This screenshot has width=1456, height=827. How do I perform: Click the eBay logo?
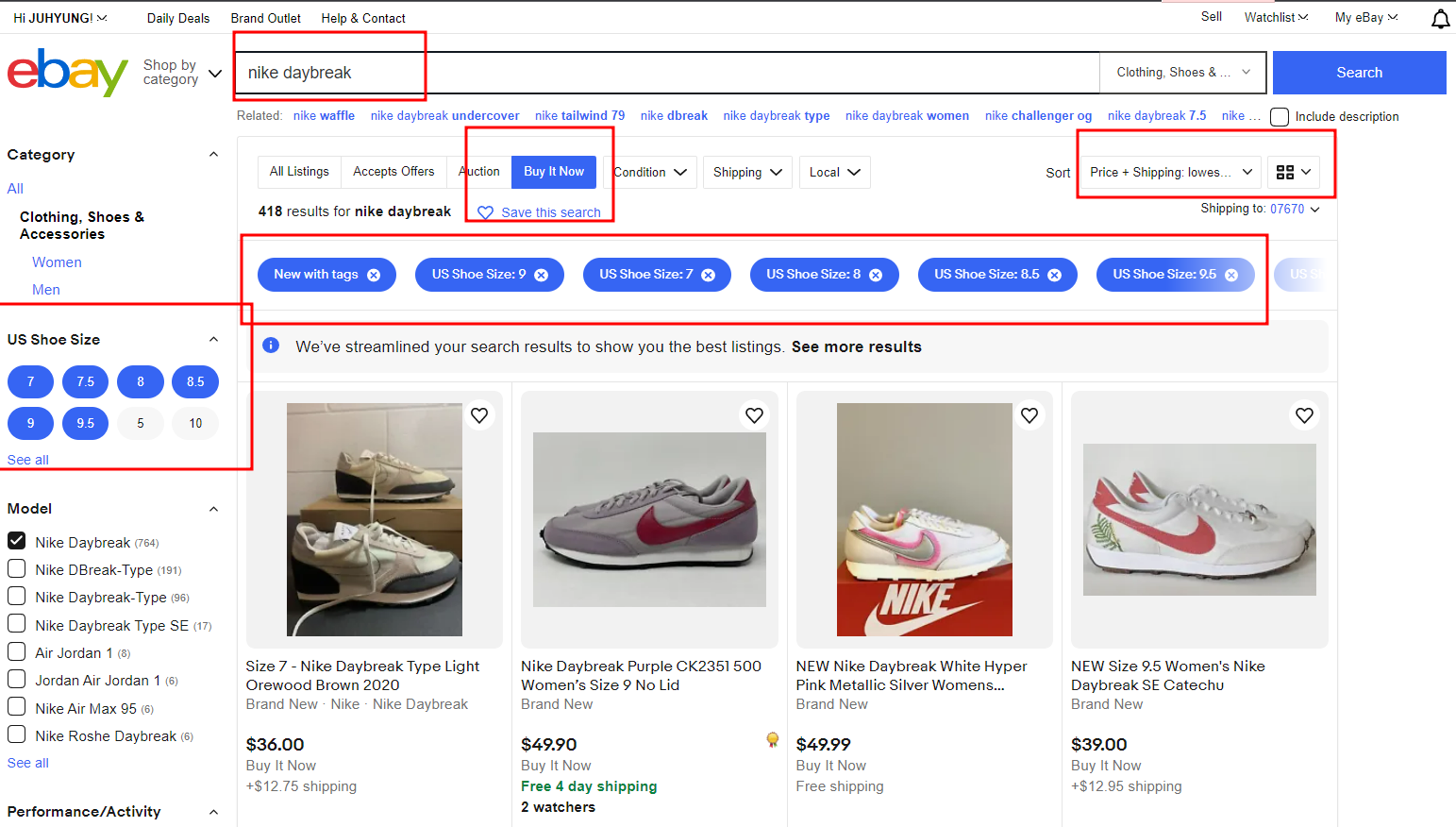tap(67, 73)
